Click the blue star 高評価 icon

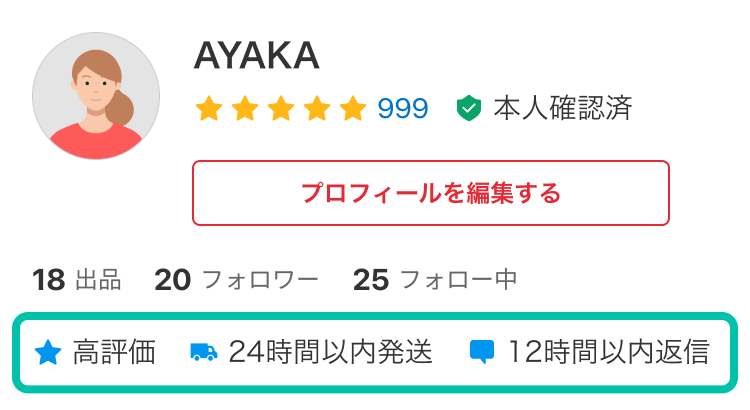click(48, 352)
